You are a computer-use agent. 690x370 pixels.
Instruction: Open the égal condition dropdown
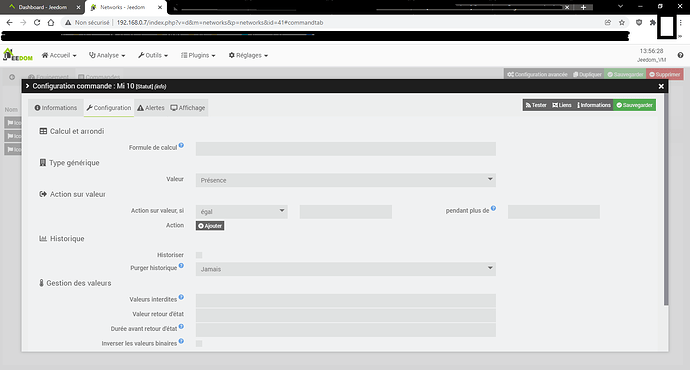coord(242,212)
